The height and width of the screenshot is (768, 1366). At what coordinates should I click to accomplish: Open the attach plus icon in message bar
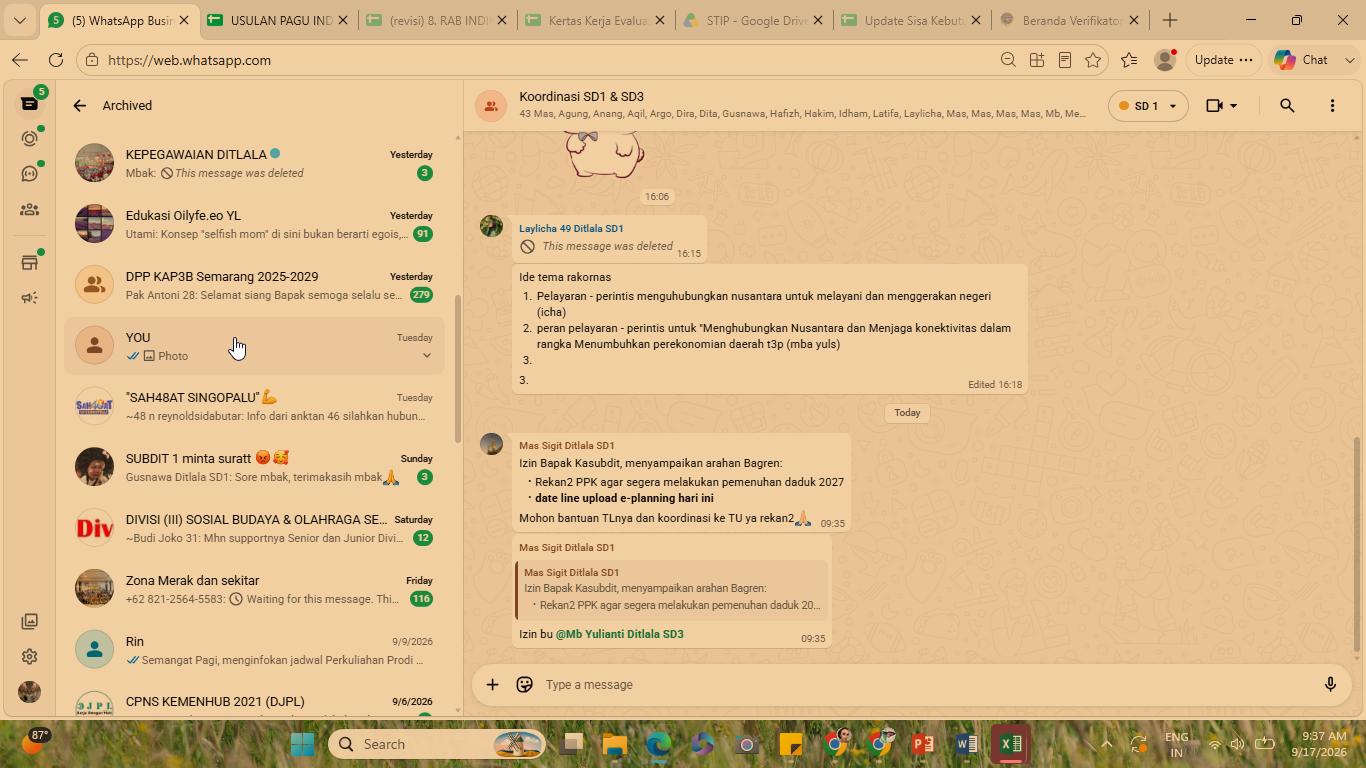492,685
